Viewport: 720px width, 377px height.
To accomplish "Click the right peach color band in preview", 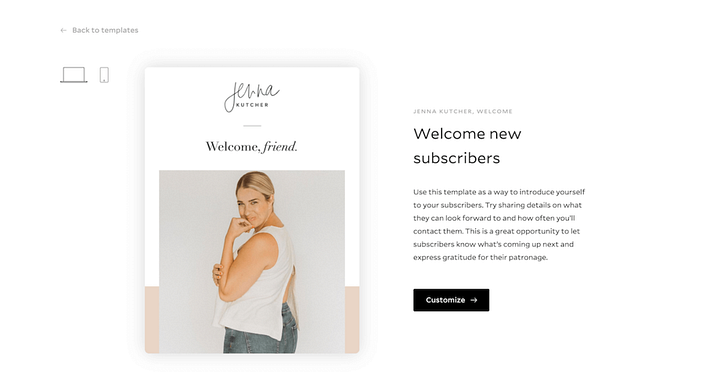I will tap(352, 320).
